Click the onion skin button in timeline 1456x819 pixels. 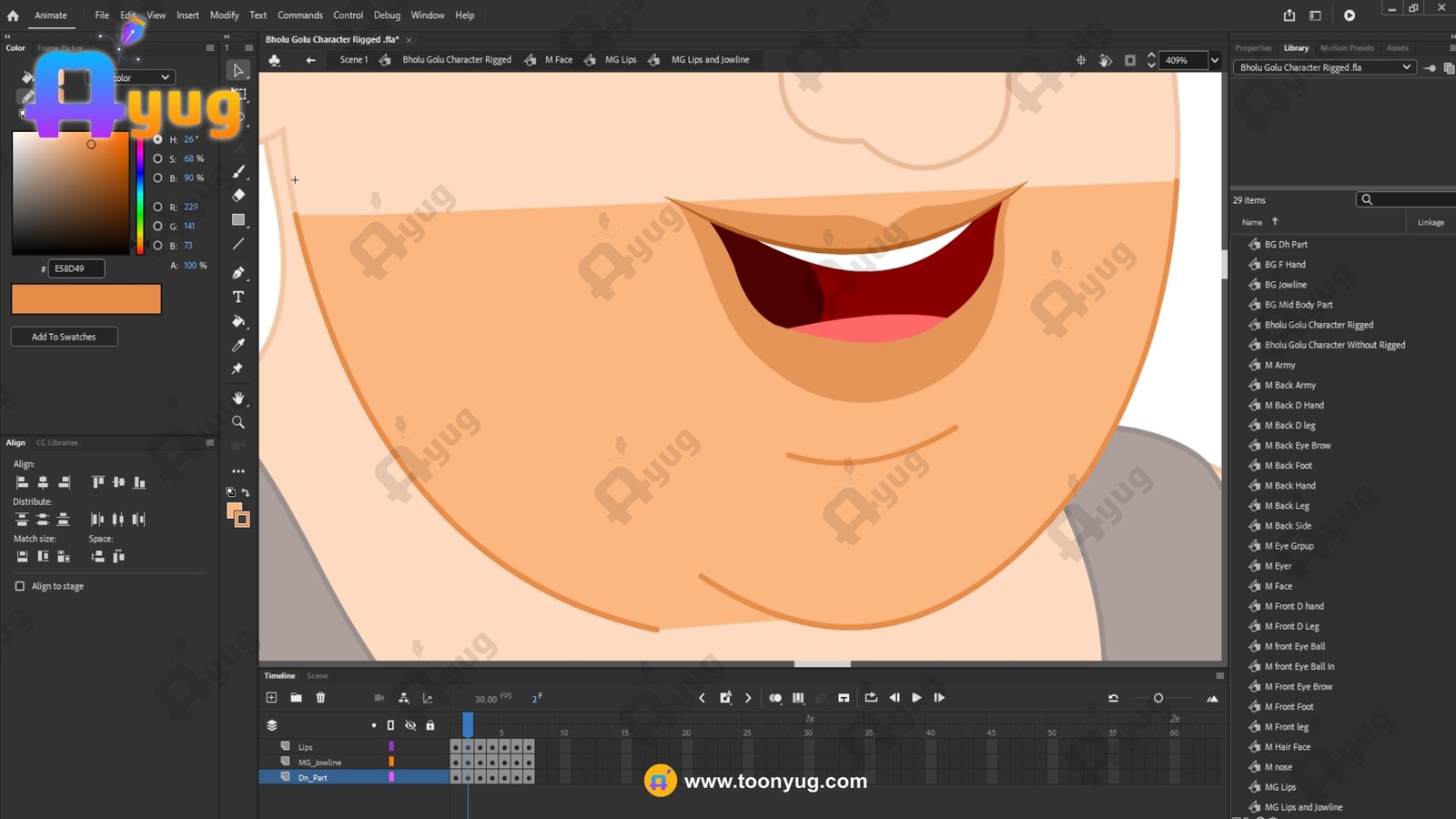775,698
